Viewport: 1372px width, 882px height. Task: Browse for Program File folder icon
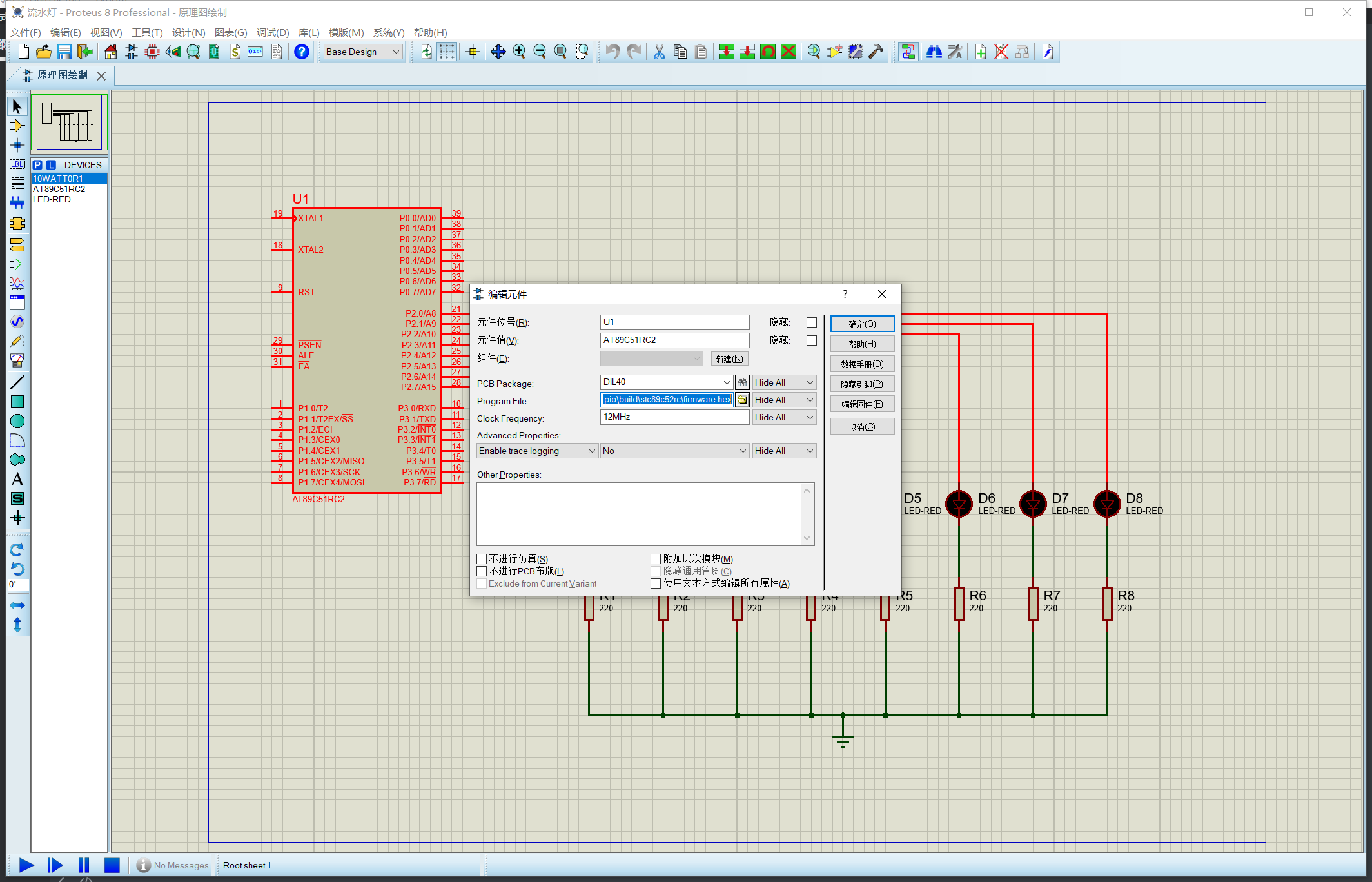click(x=743, y=400)
